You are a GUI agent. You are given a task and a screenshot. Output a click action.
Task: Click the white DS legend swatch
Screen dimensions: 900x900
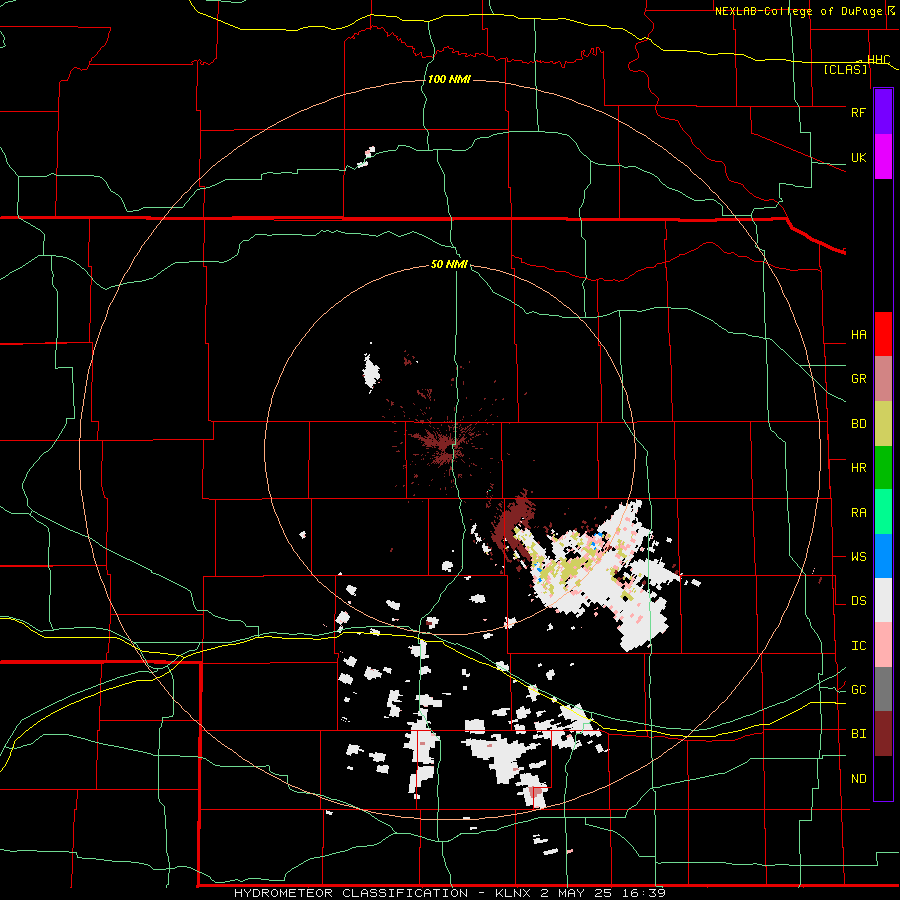tap(883, 600)
